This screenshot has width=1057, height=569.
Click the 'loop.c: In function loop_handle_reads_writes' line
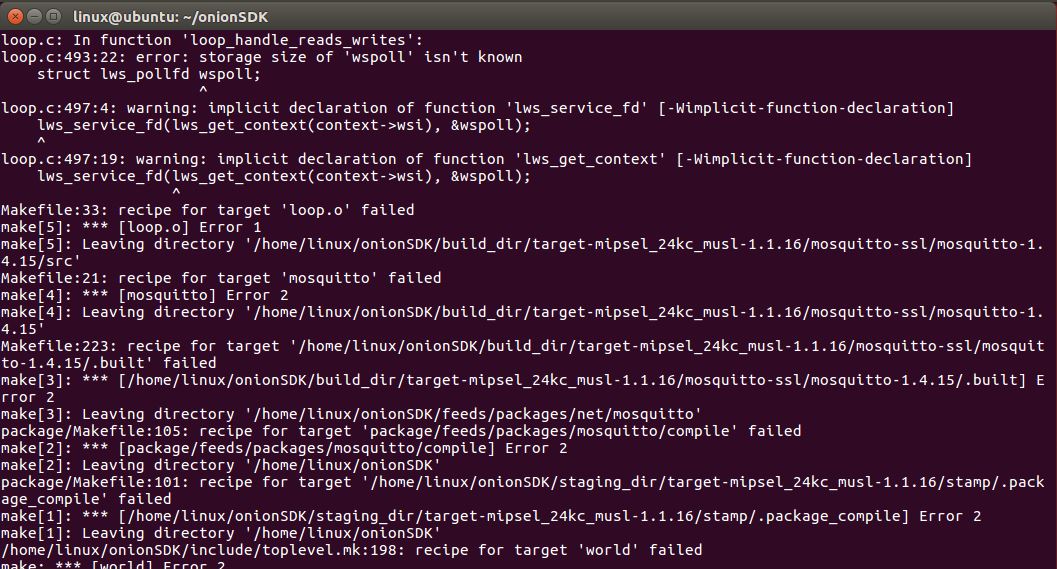212,40
